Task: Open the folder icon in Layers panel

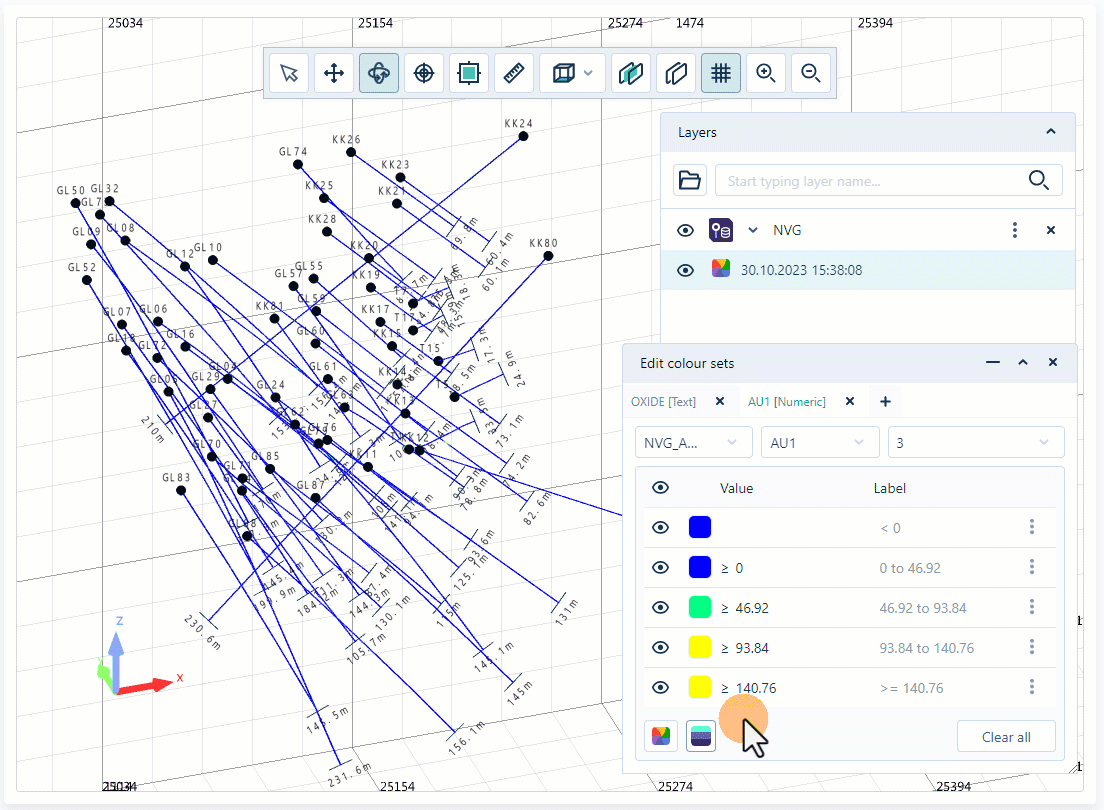Action: click(690, 180)
